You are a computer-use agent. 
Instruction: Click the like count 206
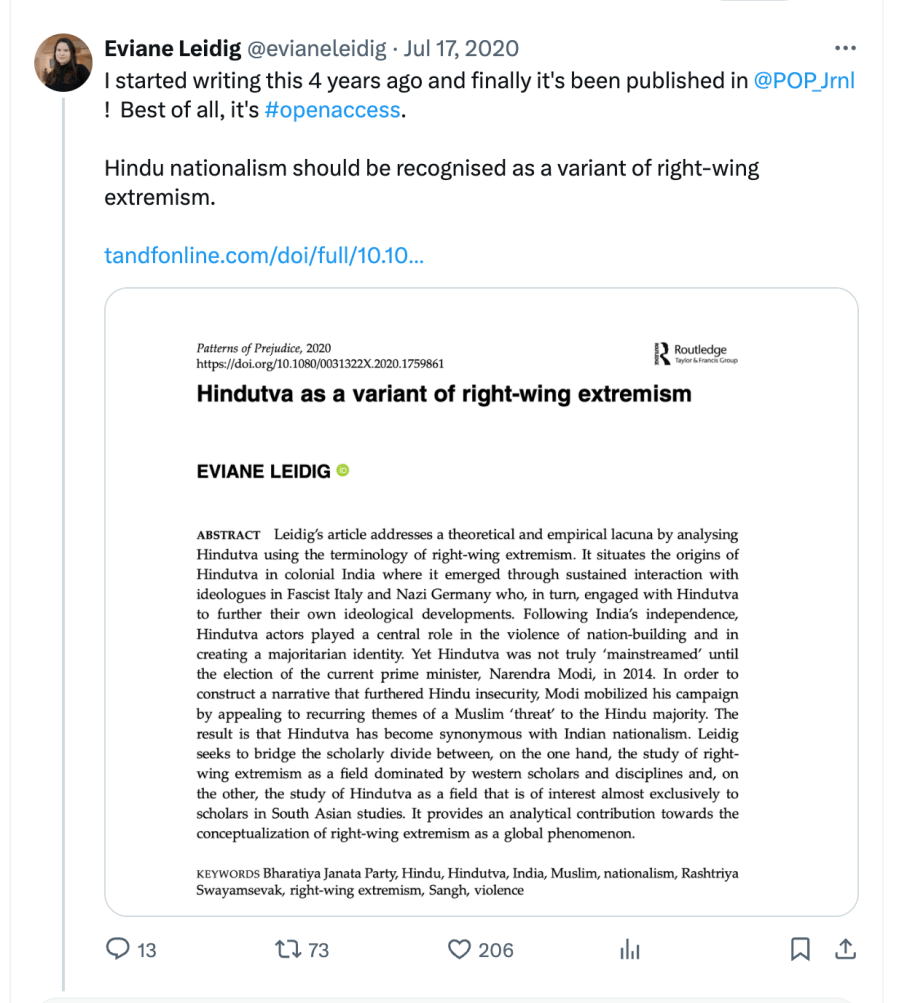tap(495, 950)
